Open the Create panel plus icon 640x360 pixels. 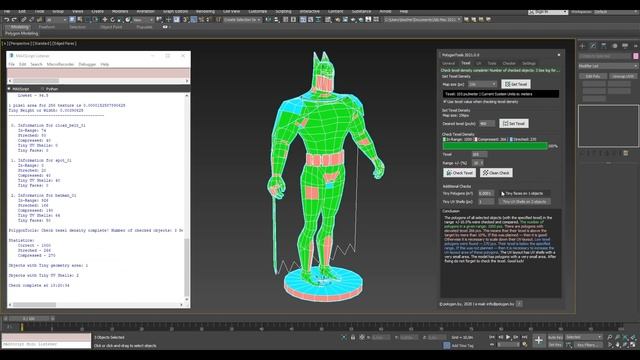(582, 46)
